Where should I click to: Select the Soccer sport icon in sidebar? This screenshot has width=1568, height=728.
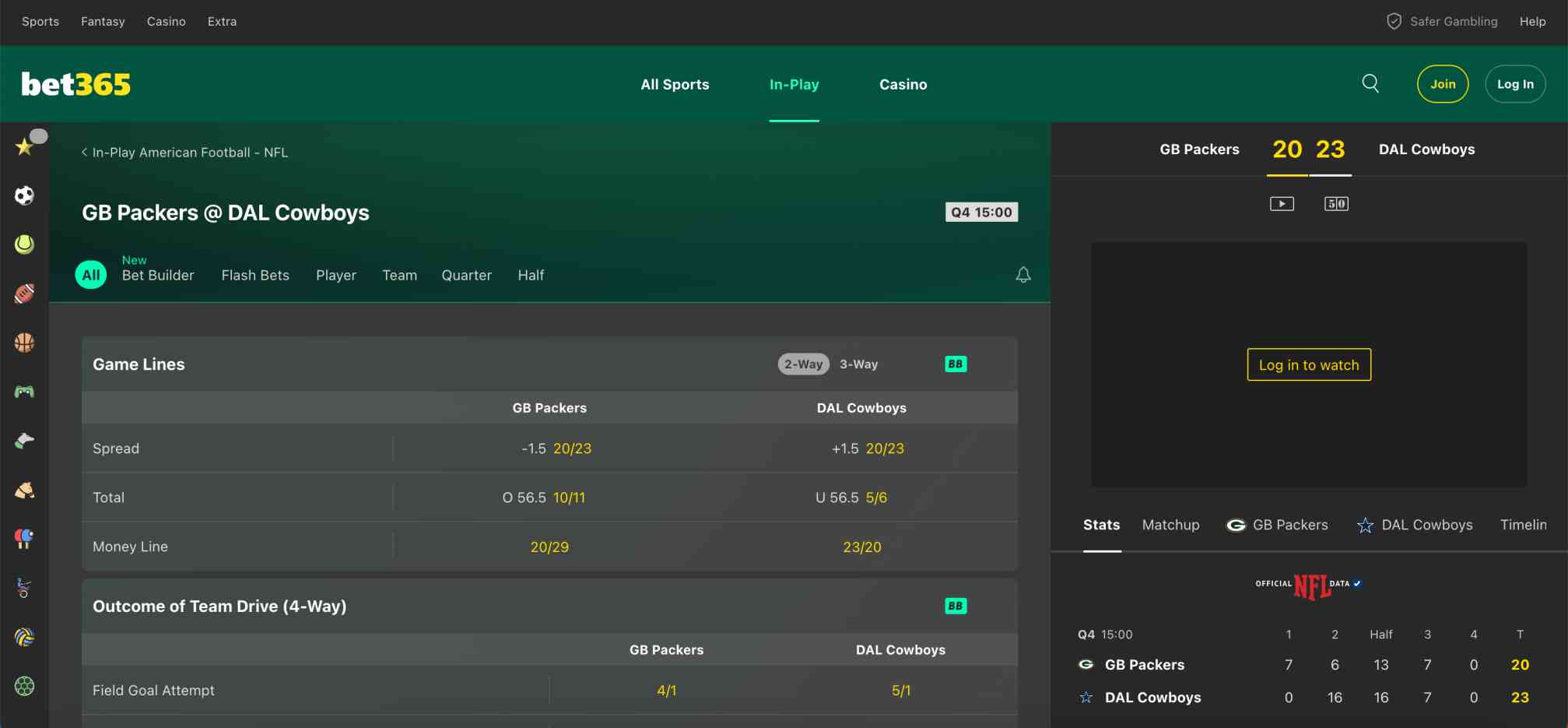click(x=24, y=195)
